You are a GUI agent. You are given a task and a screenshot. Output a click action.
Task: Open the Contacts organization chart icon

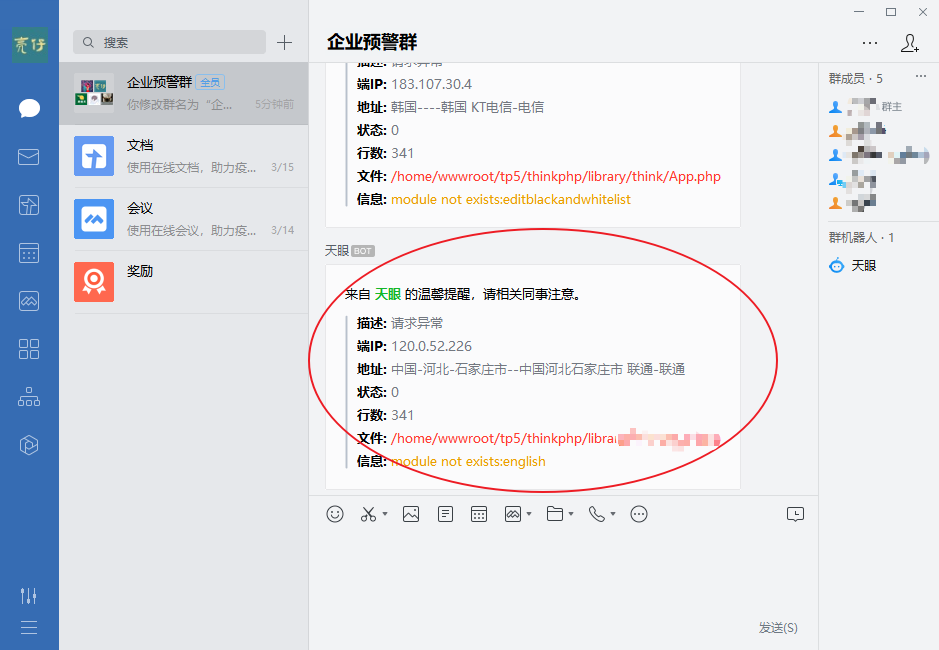(x=29, y=397)
